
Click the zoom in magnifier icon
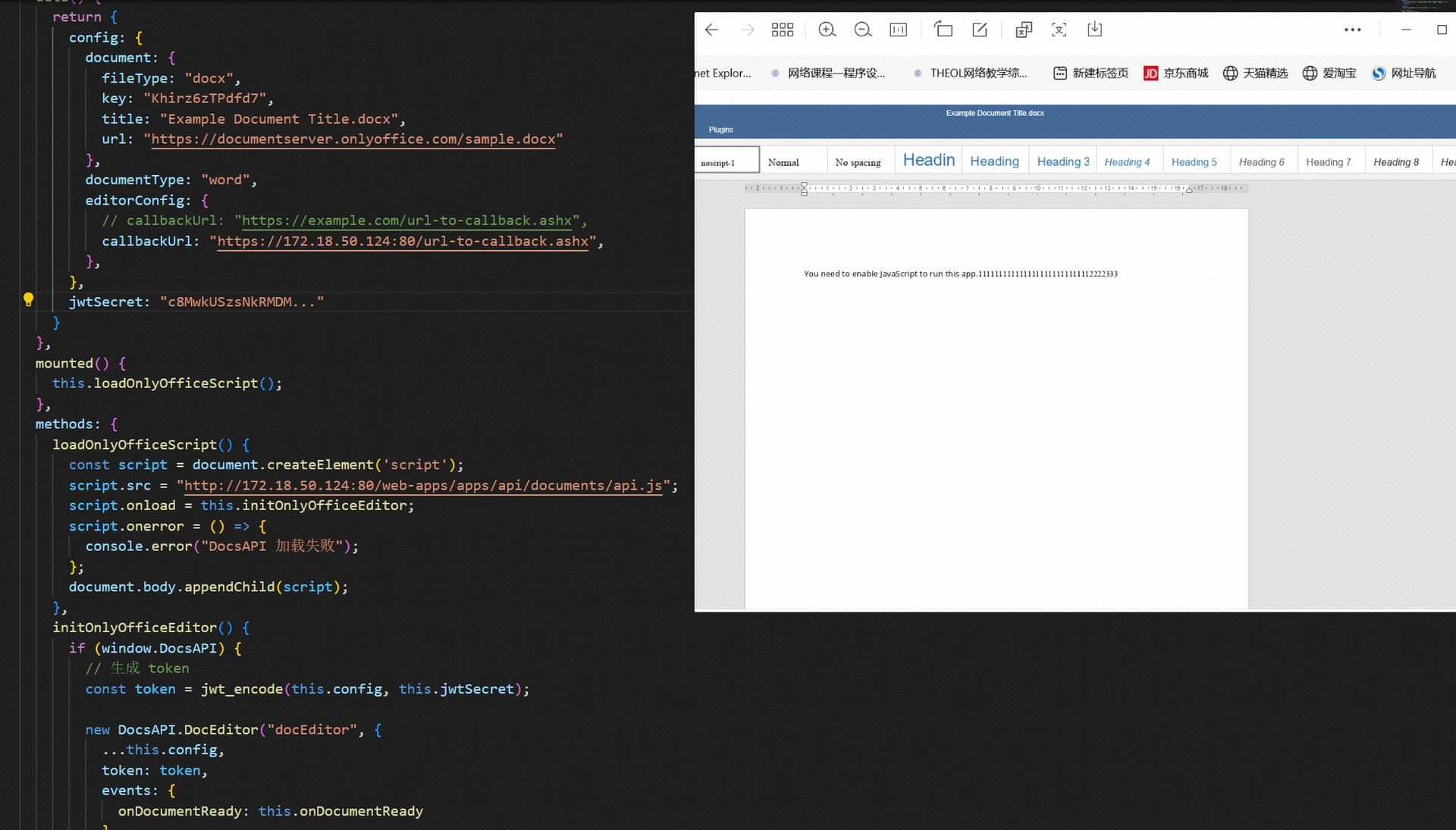coord(827,30)
